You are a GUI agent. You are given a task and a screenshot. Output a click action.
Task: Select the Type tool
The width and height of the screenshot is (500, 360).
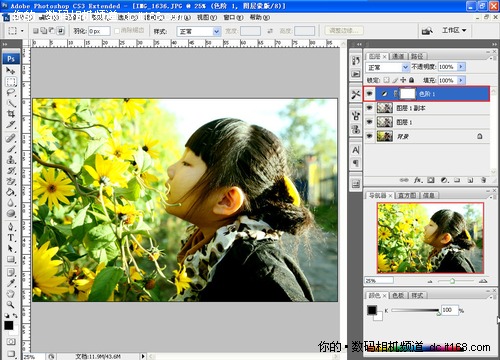(x=11, y=238)
